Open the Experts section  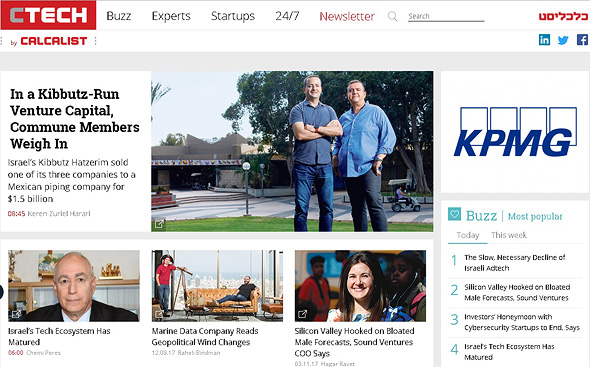click(x=171, y=16)
